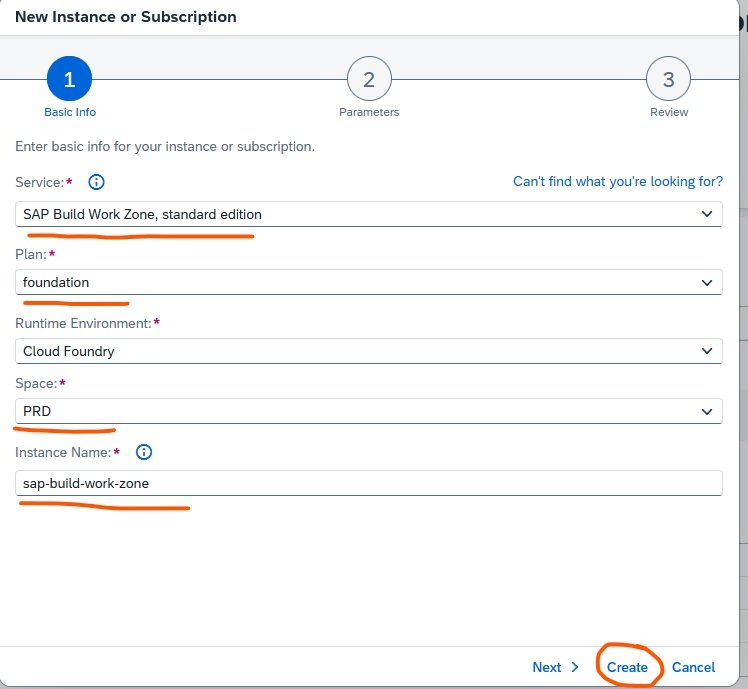The height and width of the screenshot is (689, 748).
Task: Click the step 3 circle icon
Action: 668,80
